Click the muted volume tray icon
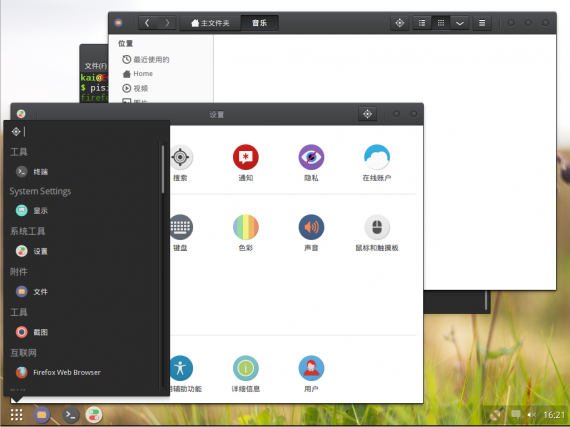The height and width of the screenshot is (427, 570). point(532,415)
